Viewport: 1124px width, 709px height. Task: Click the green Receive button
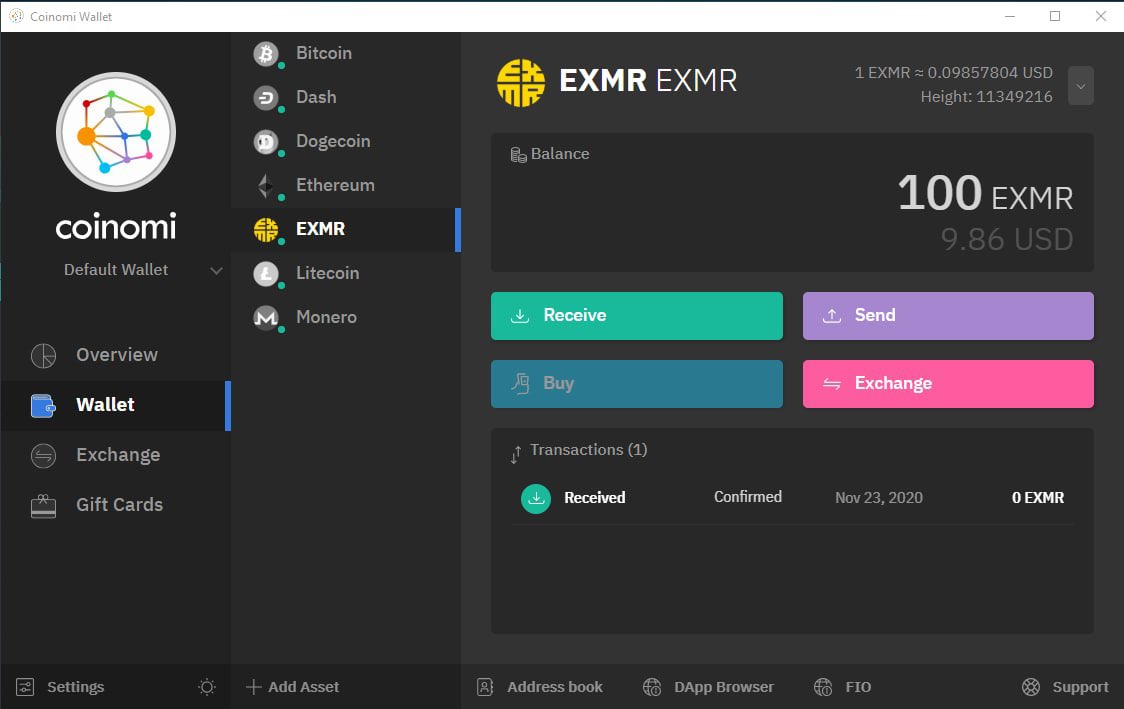click(x=637, y=316)
